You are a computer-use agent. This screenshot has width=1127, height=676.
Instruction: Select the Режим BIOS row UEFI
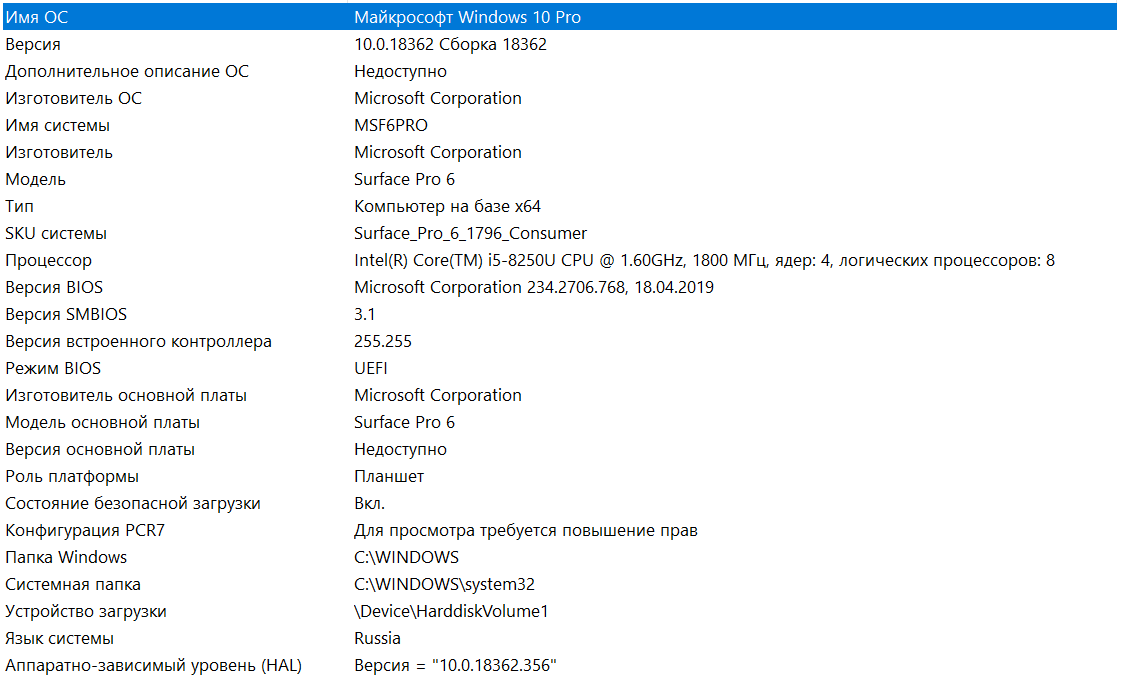560,368
